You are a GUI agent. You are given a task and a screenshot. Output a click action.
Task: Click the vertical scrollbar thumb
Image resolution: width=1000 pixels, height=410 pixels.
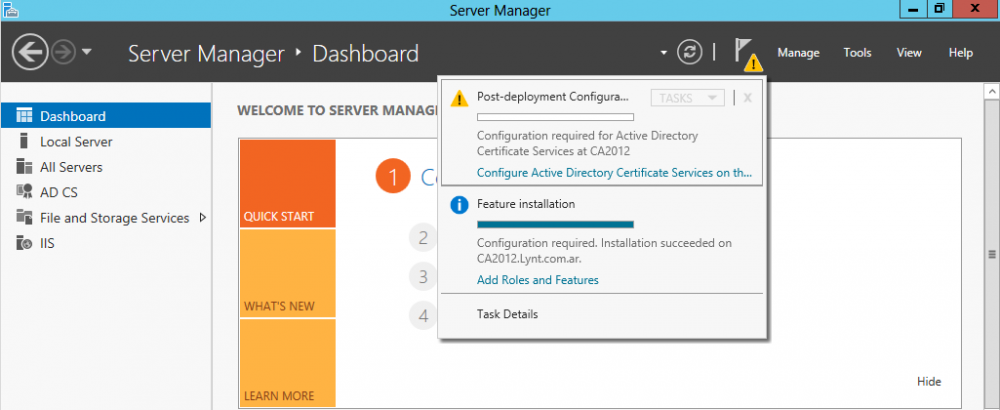click(x=992, y=254)
